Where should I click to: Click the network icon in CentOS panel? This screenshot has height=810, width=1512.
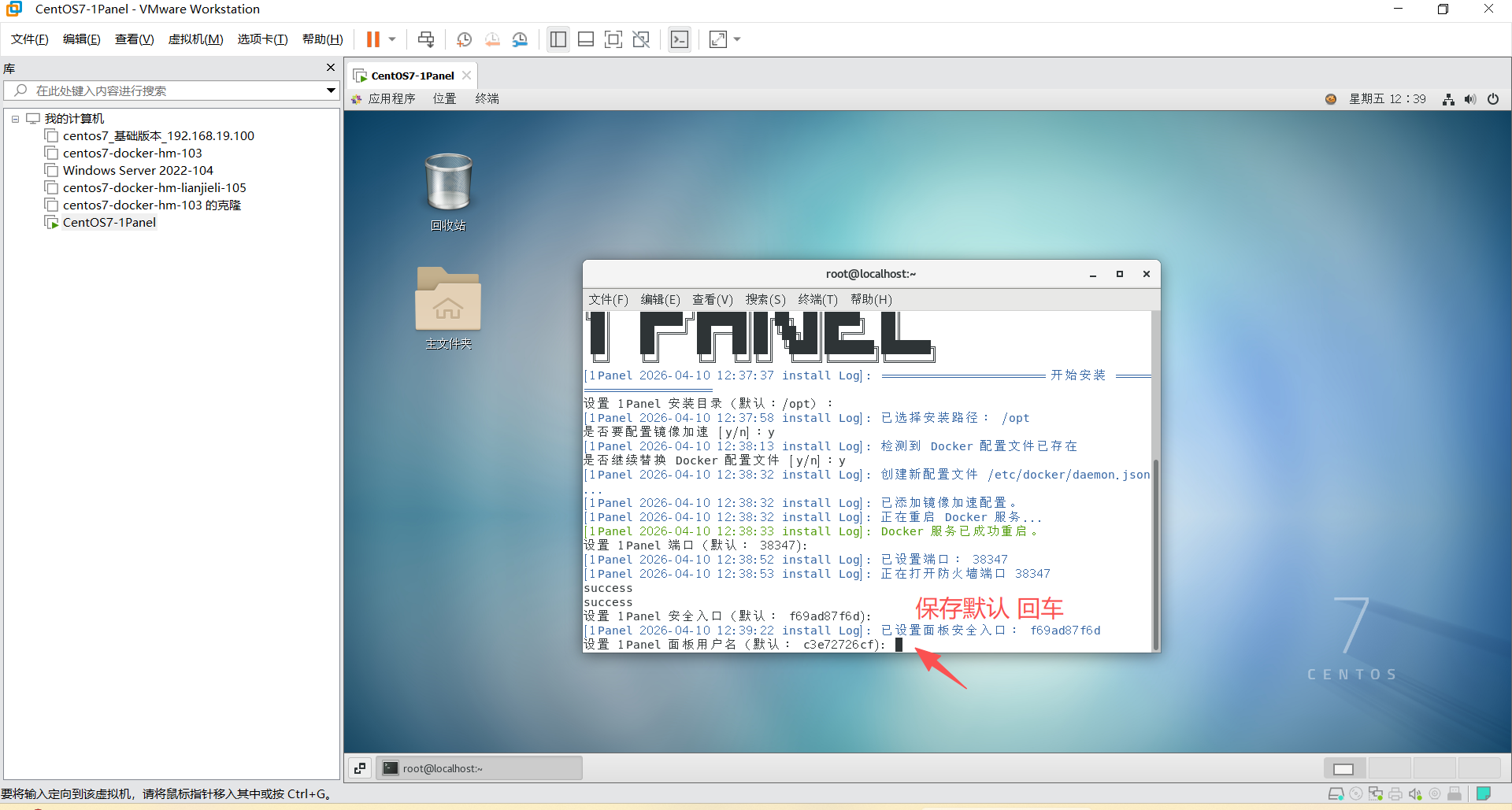click(1448, 99)
